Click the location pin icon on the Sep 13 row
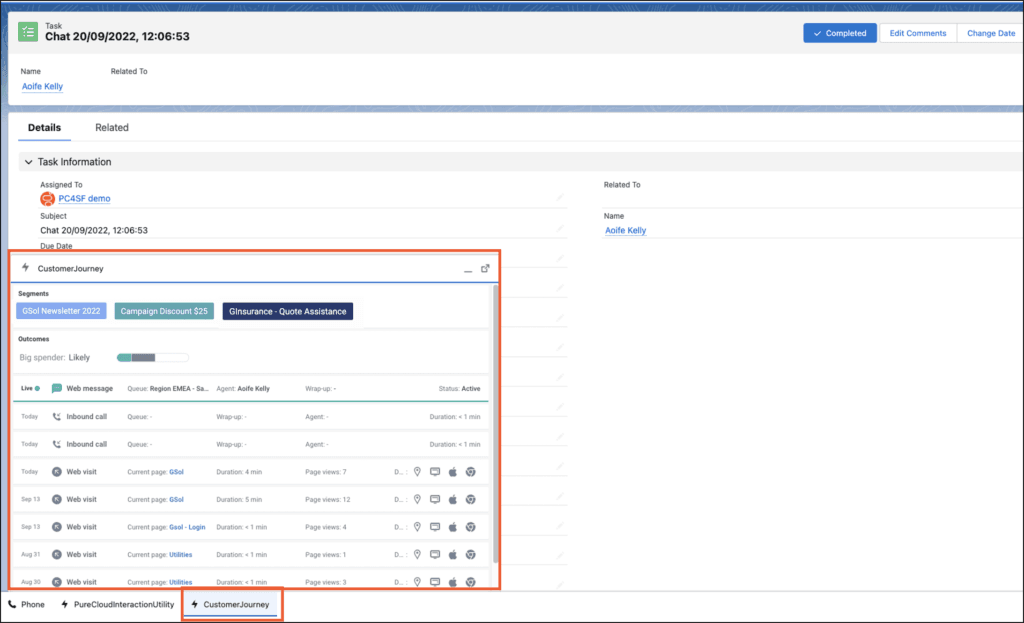 click(417, 499)
